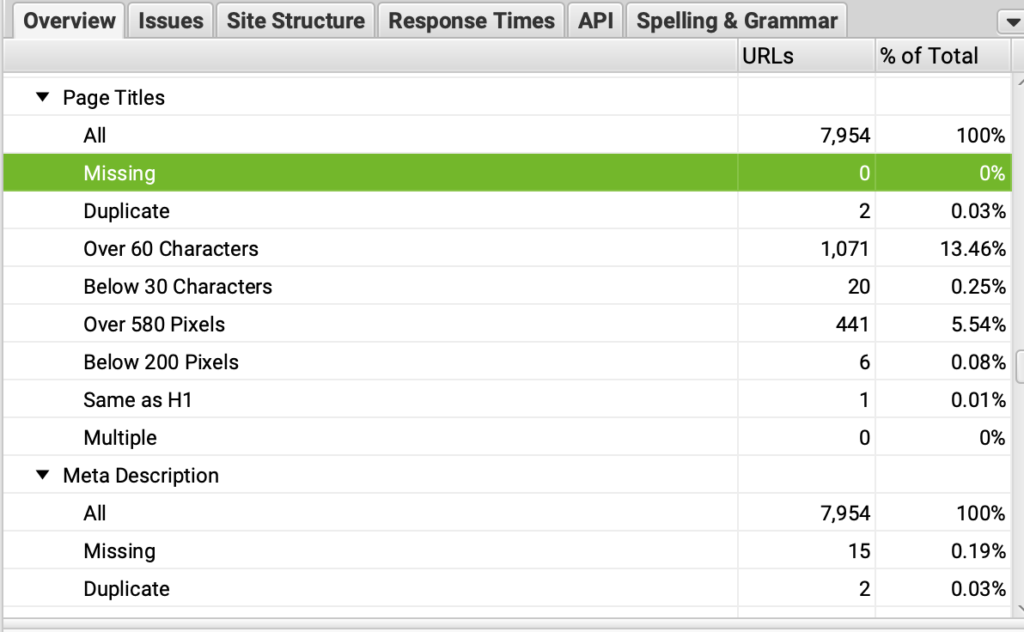Open the Site Structure tab

[x=295, y=20]
